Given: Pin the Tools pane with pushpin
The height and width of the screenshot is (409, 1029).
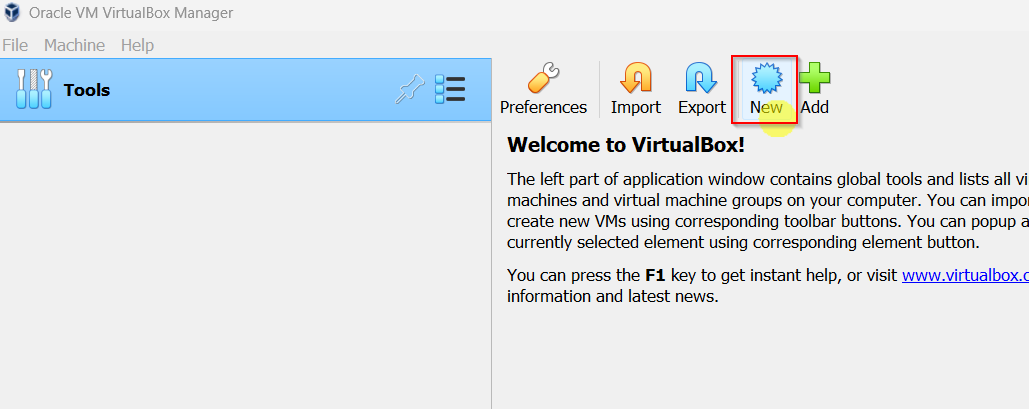Looking at the screenshot, I should point(409,90).
